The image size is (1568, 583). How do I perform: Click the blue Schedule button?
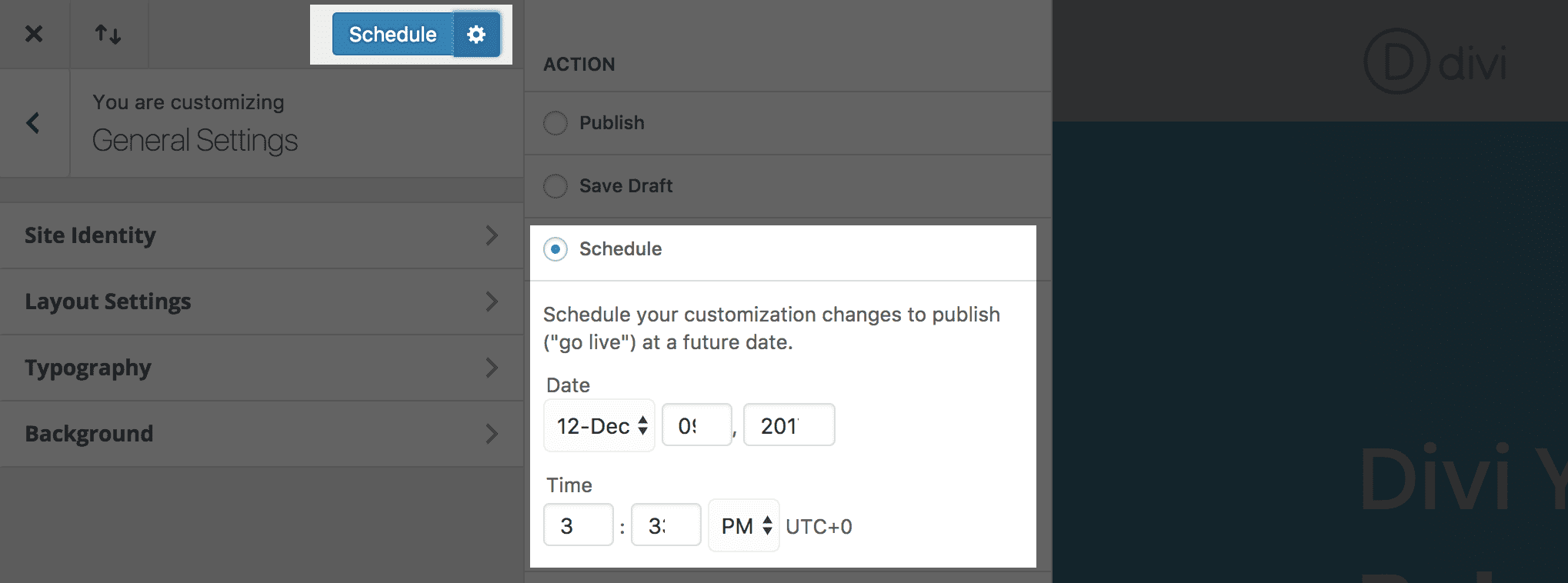click(392, 34)
